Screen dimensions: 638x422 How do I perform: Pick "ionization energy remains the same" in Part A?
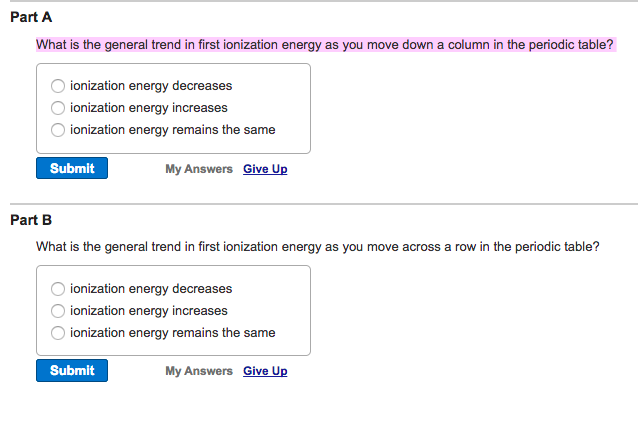pos(59,130)
